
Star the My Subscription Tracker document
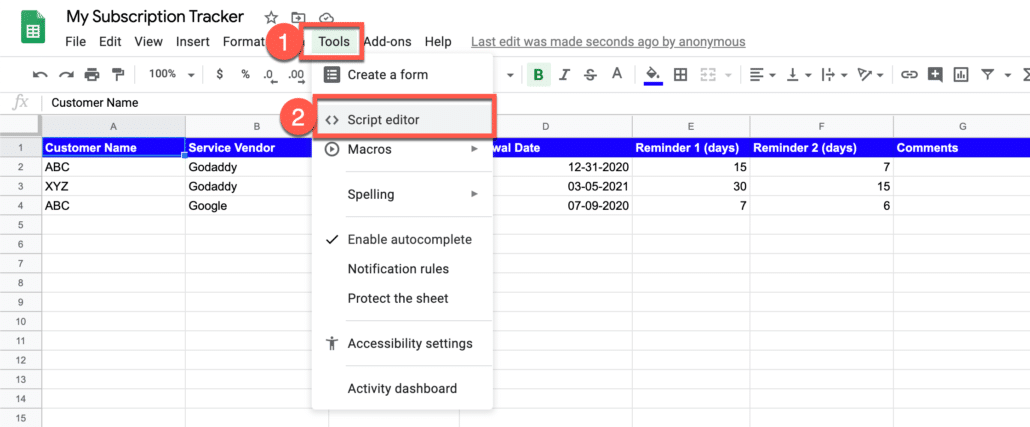coord(271,18)
